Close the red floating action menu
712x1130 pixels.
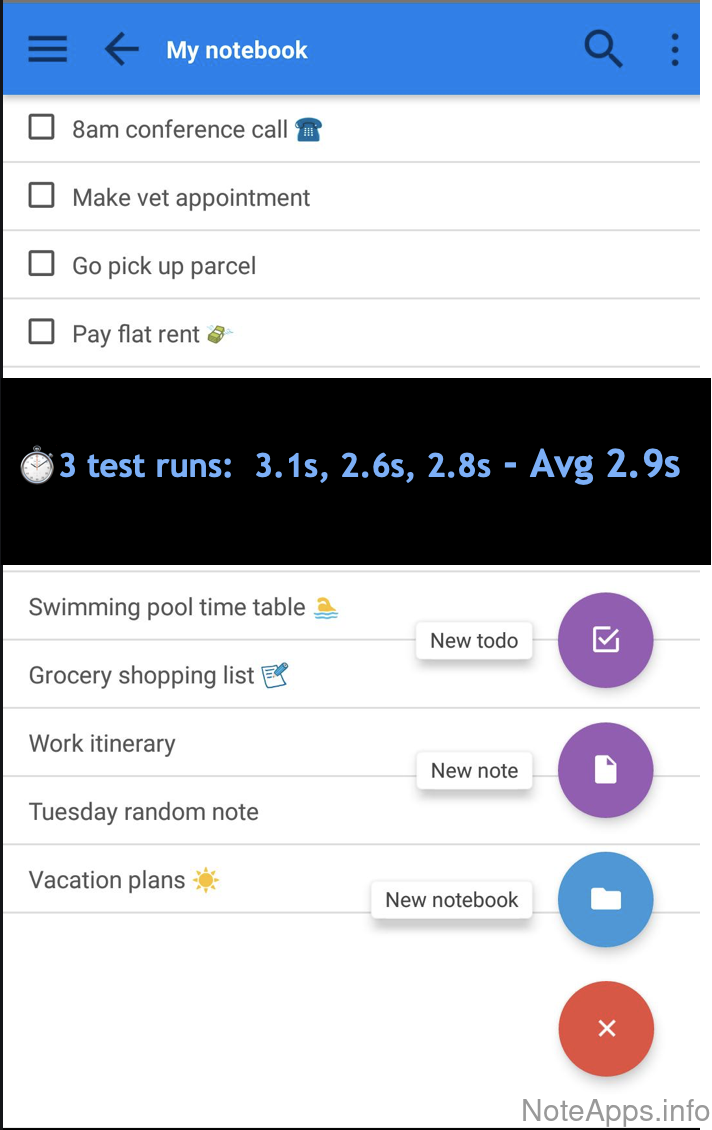pyautogui.click(x=606, y=1029)
